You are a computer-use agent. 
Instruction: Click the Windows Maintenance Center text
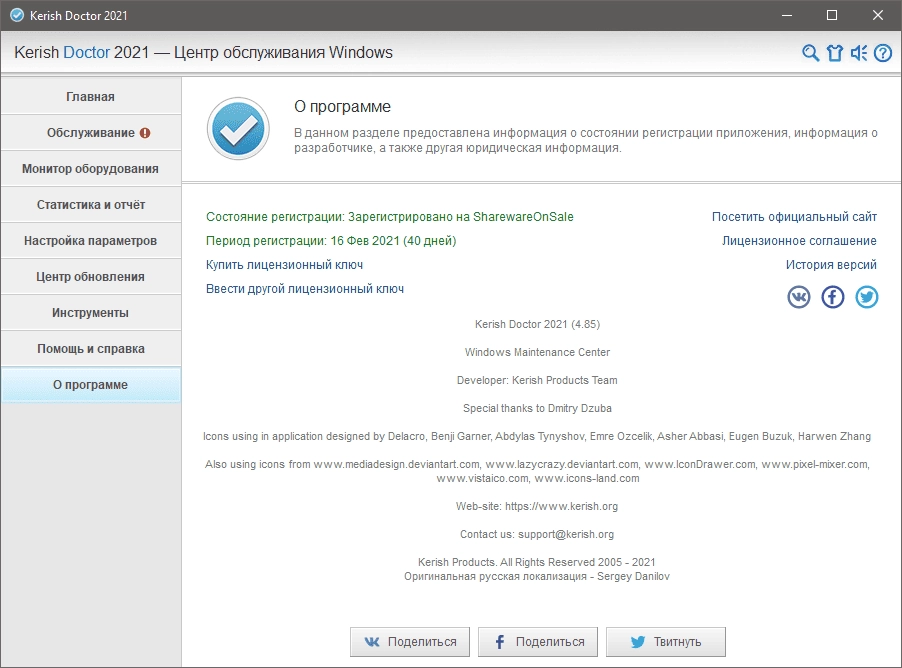coord(537,352)
